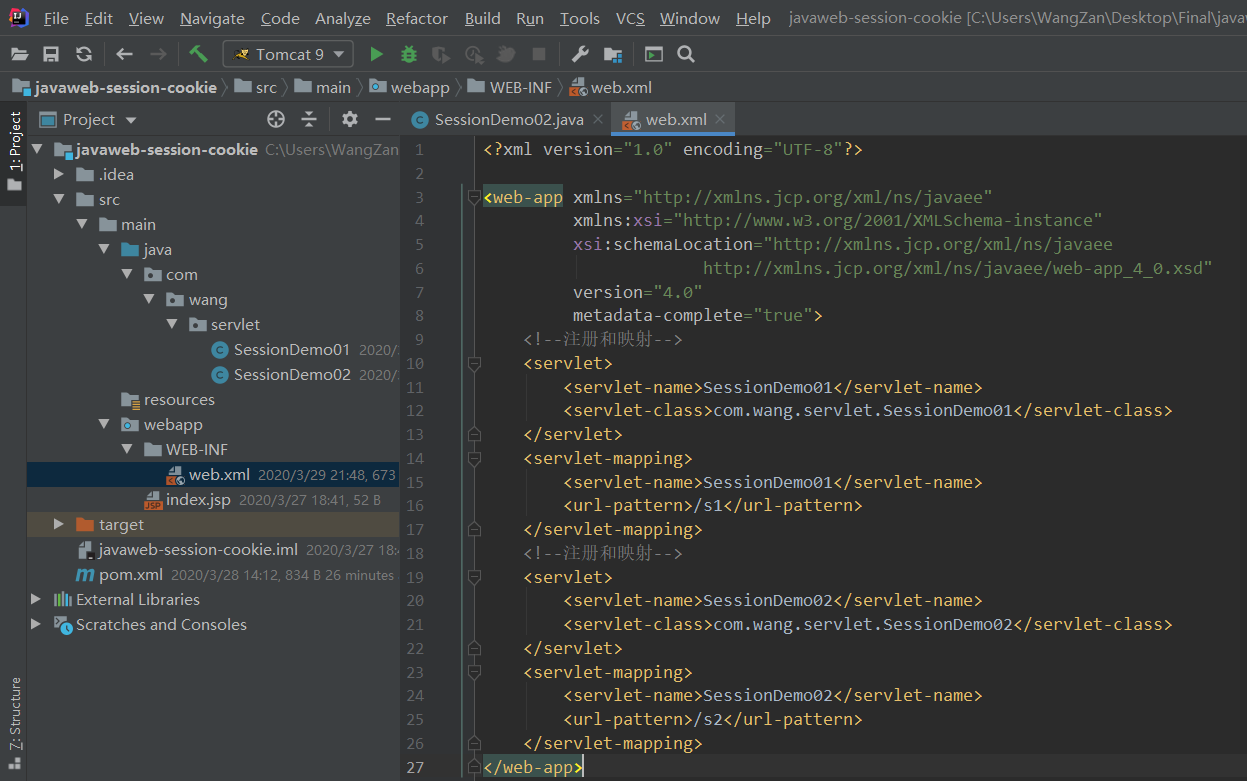This screenshot has width=1247, height=781.
Task: Close the web.xml editor tab
Action: point(720,119)
